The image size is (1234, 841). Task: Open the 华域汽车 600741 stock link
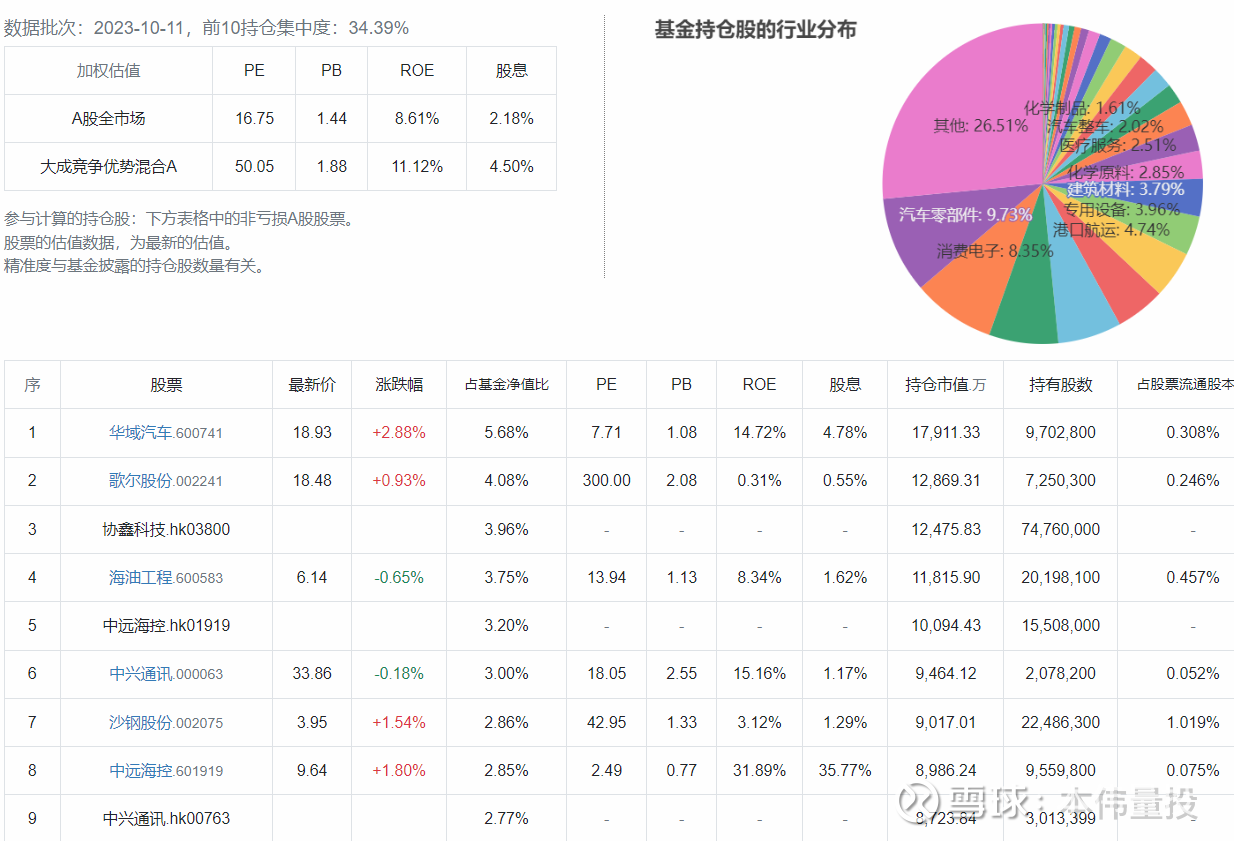[x=166, y=433]
